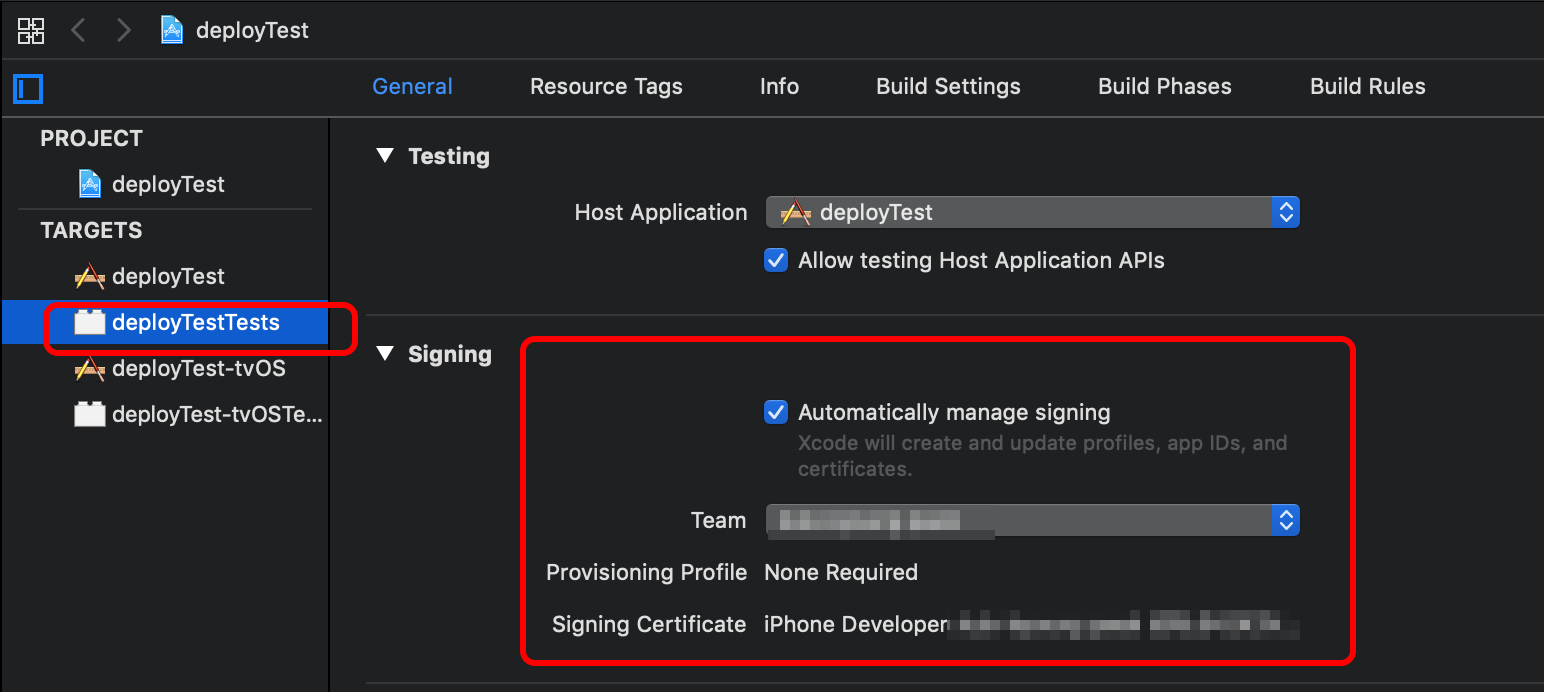The width and height of the screenshot is (1544, 692).
Task: Click the deployTest project blueprint icon in sidebar
Action: [90, 184]
